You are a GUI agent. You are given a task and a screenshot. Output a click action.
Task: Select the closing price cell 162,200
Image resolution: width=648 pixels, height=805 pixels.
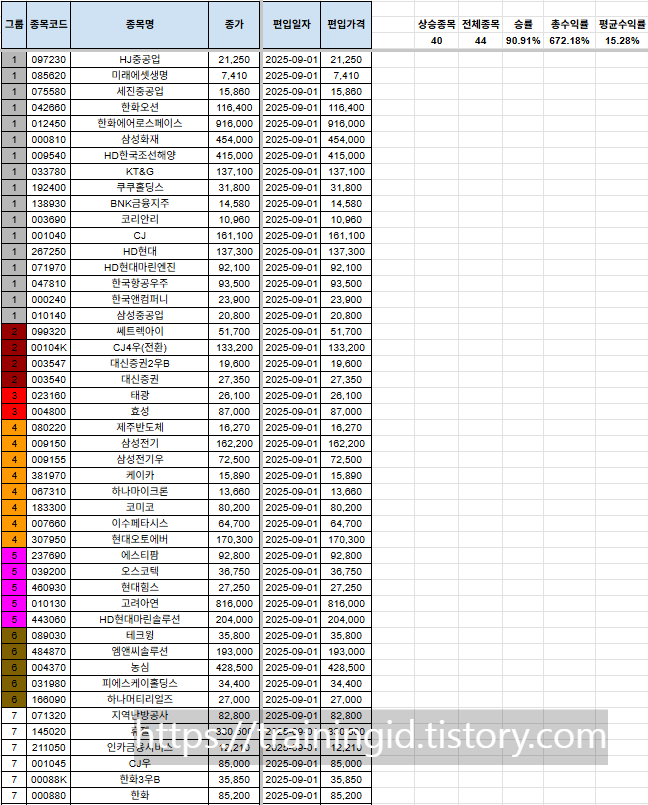[234, 444]
